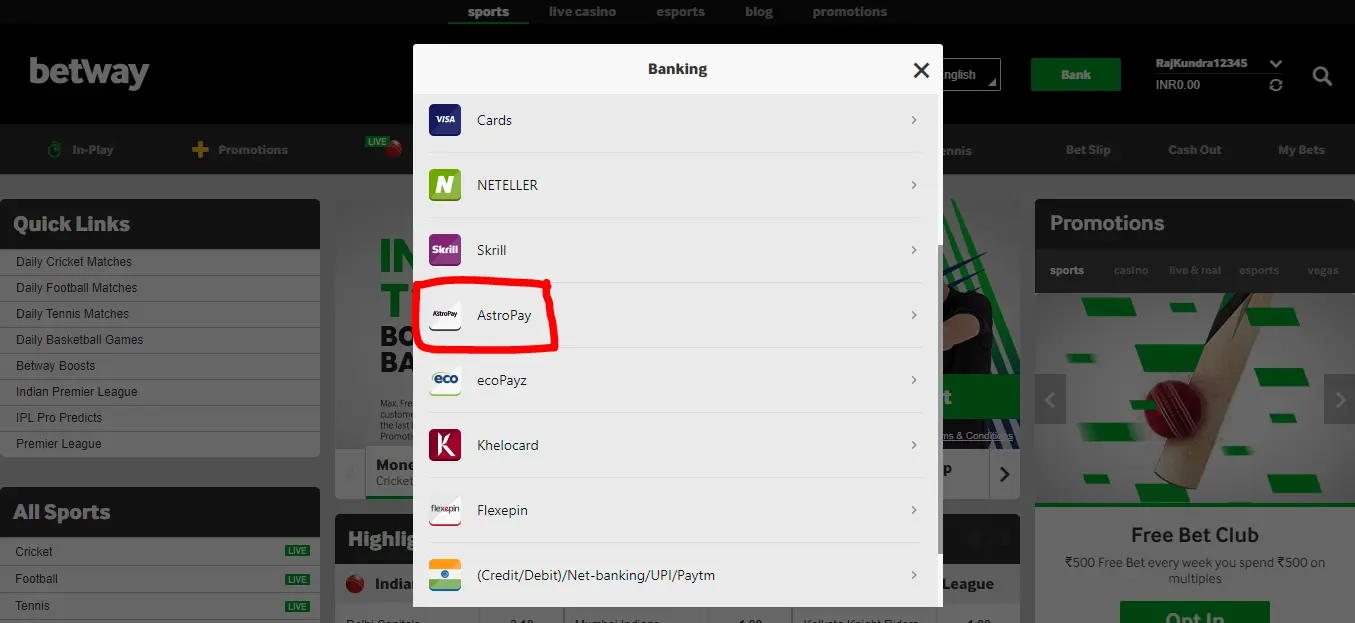This screenshot has height=623, width=1355.
Task: Switch to the live casino tab
Action: tap(582, 12)
